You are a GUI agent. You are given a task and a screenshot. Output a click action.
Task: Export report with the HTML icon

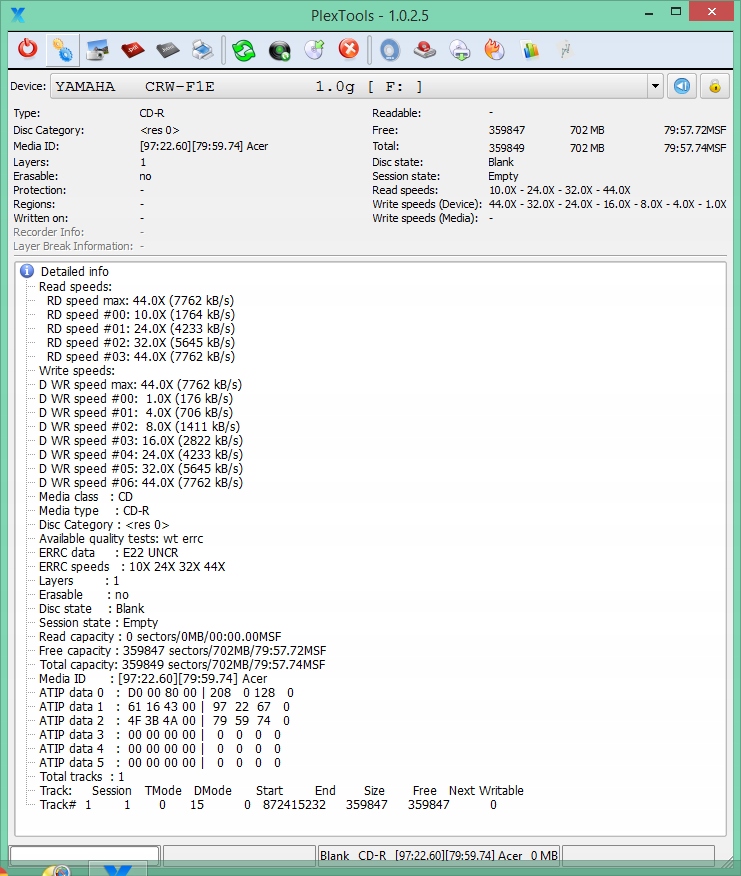[x=167, y=50]
